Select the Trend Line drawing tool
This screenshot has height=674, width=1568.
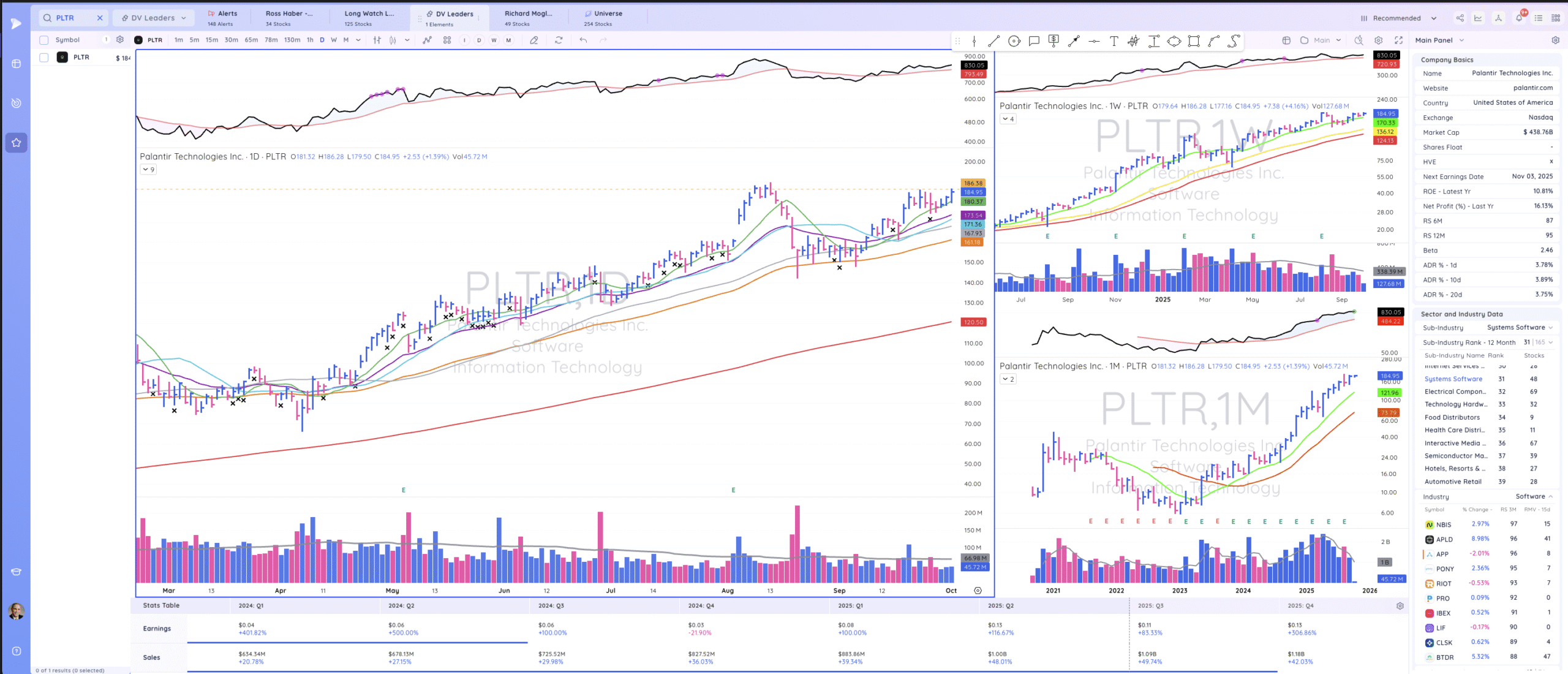point(994,40)
